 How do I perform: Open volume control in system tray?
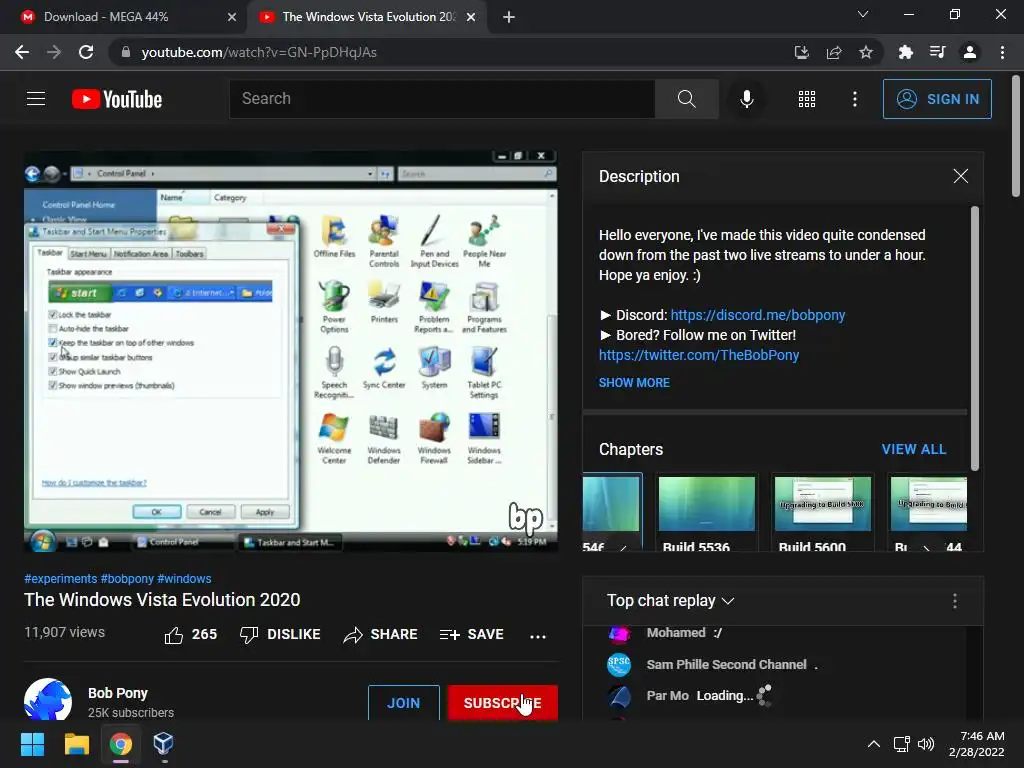925,744
